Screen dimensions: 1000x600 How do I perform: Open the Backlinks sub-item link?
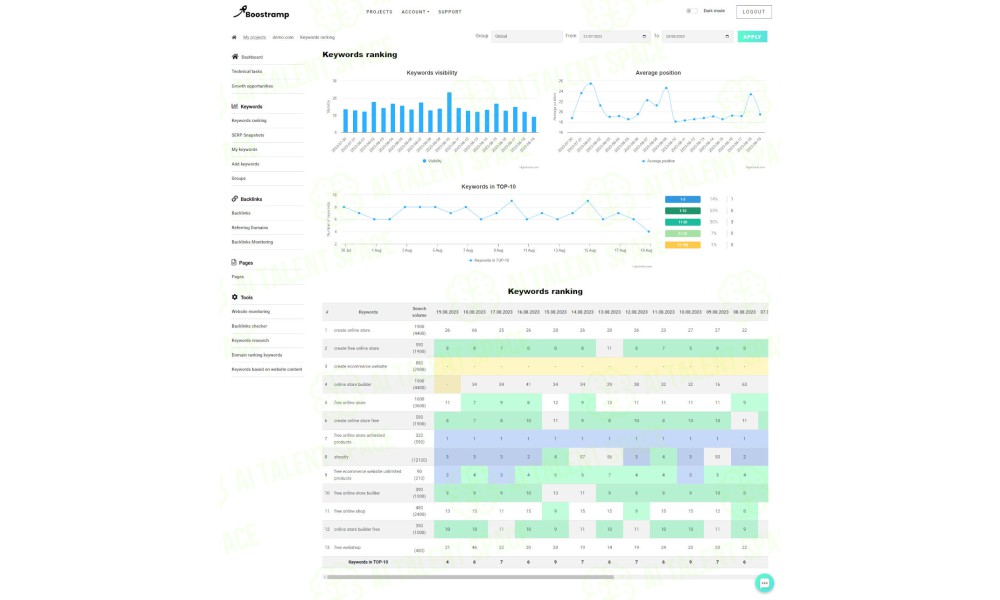pyautogui.click(x=241, y=213)
